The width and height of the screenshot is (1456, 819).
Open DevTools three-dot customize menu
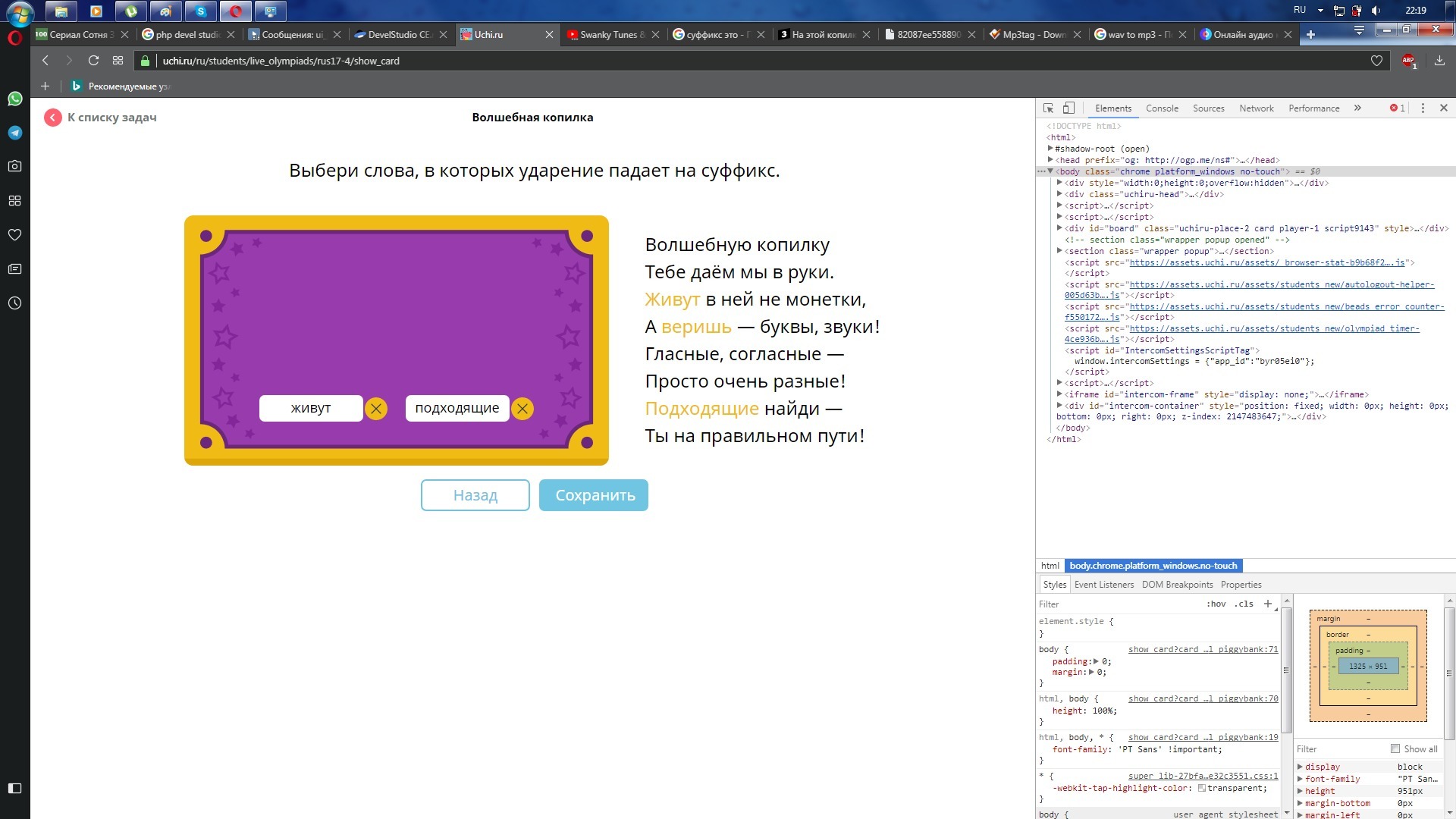click(x=1423, y=108)
